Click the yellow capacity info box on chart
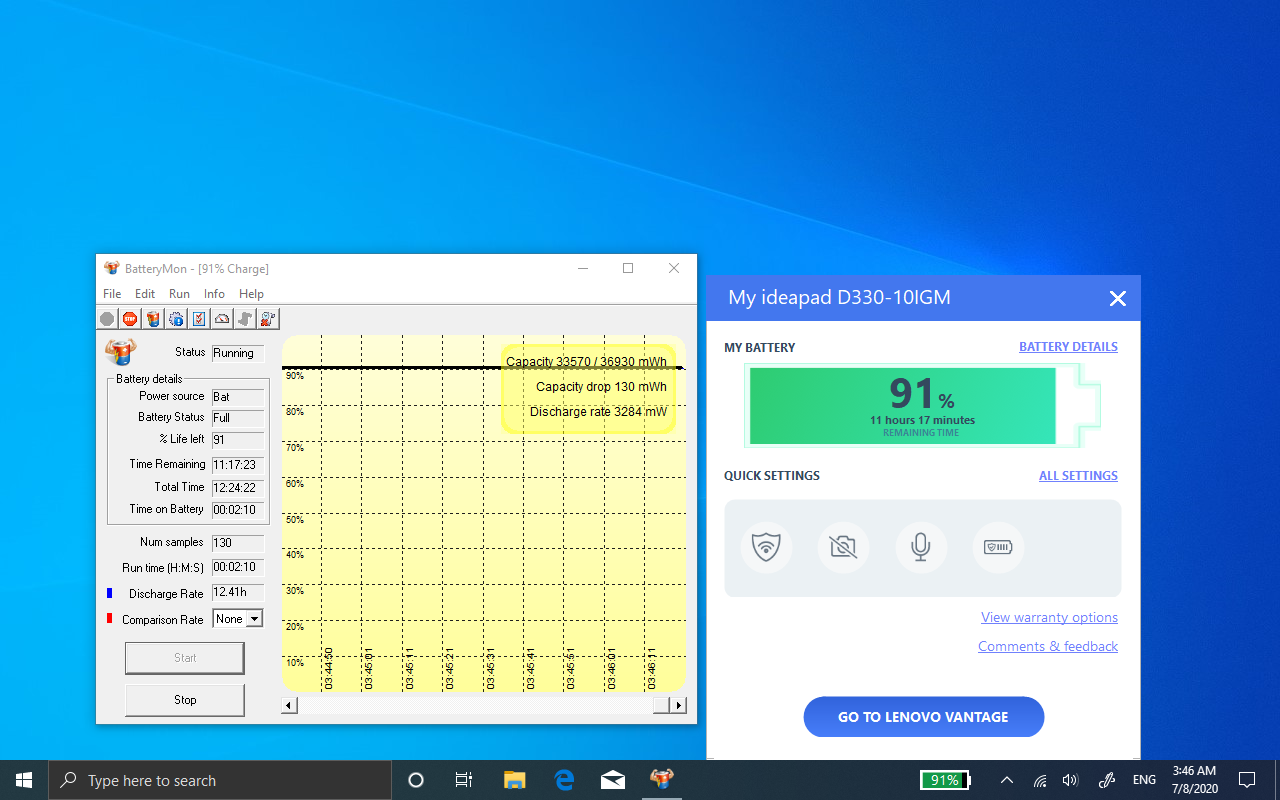This screenshot has width=1280, height=800. coord(588,389)
